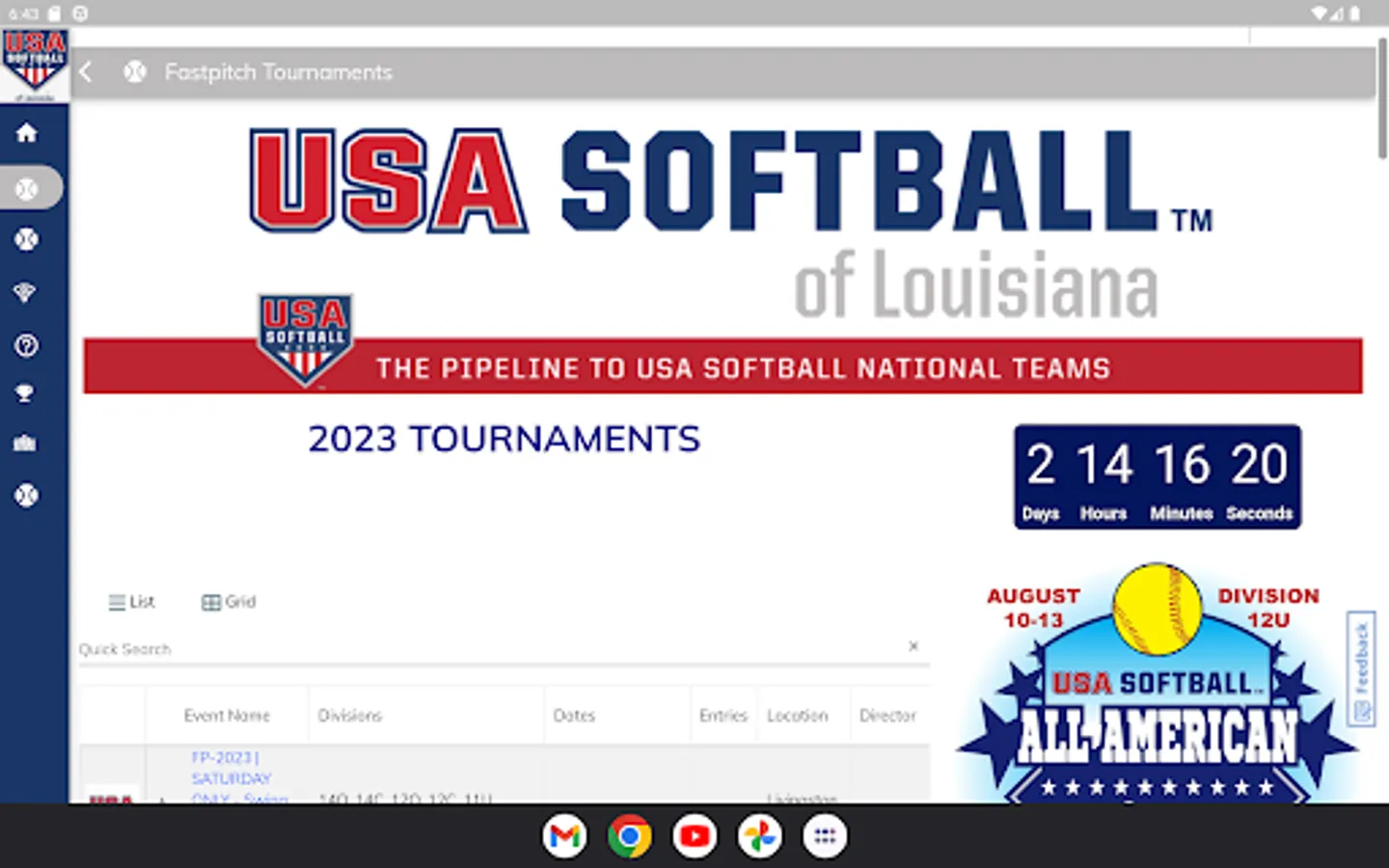Image resolution: width=1389 pixels, height=868 pixels.
Task: Open the question mark help icon
Action: click(x=26, y=345)
